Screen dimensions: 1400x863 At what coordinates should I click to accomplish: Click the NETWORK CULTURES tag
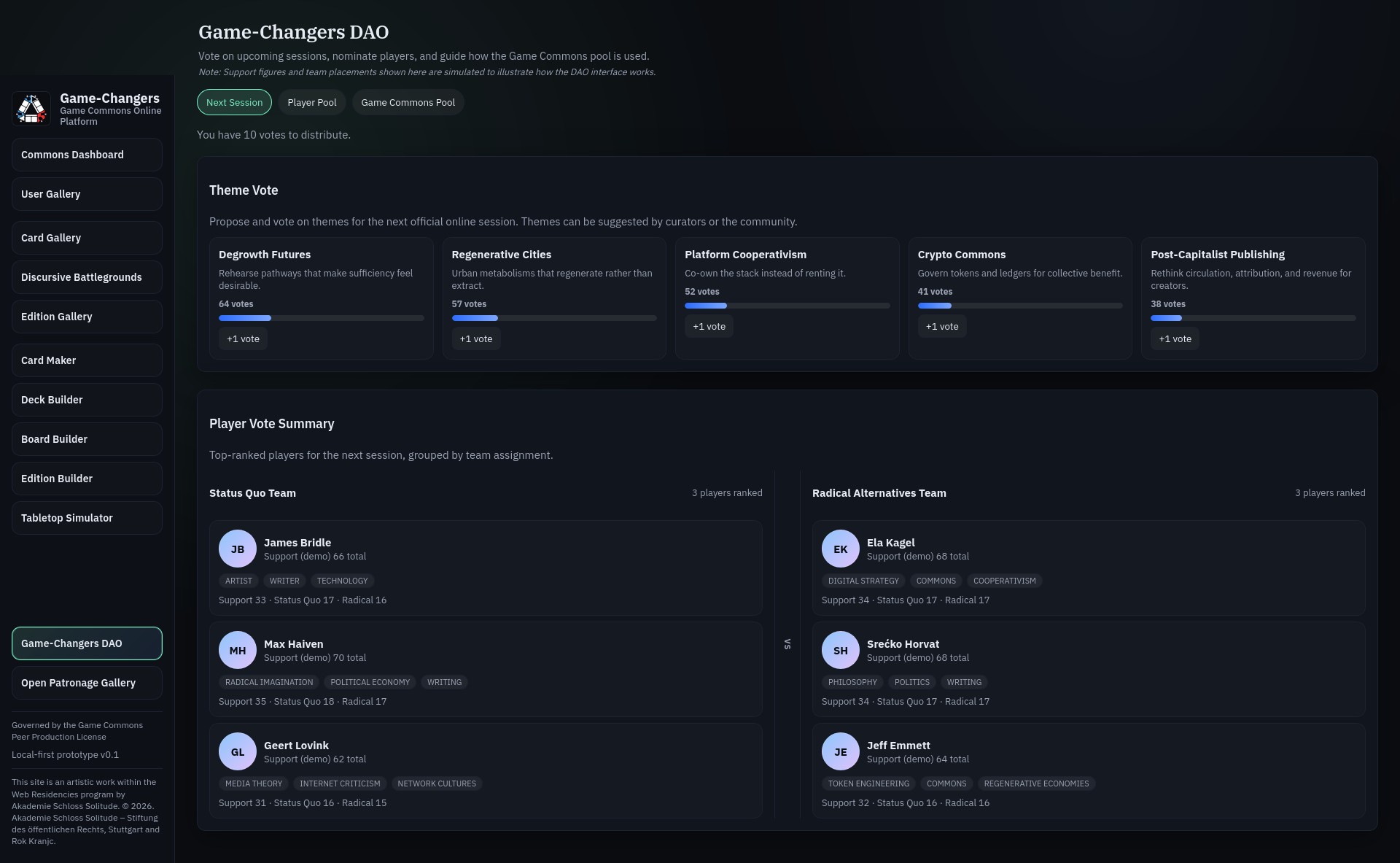click(x=437, y=783)
